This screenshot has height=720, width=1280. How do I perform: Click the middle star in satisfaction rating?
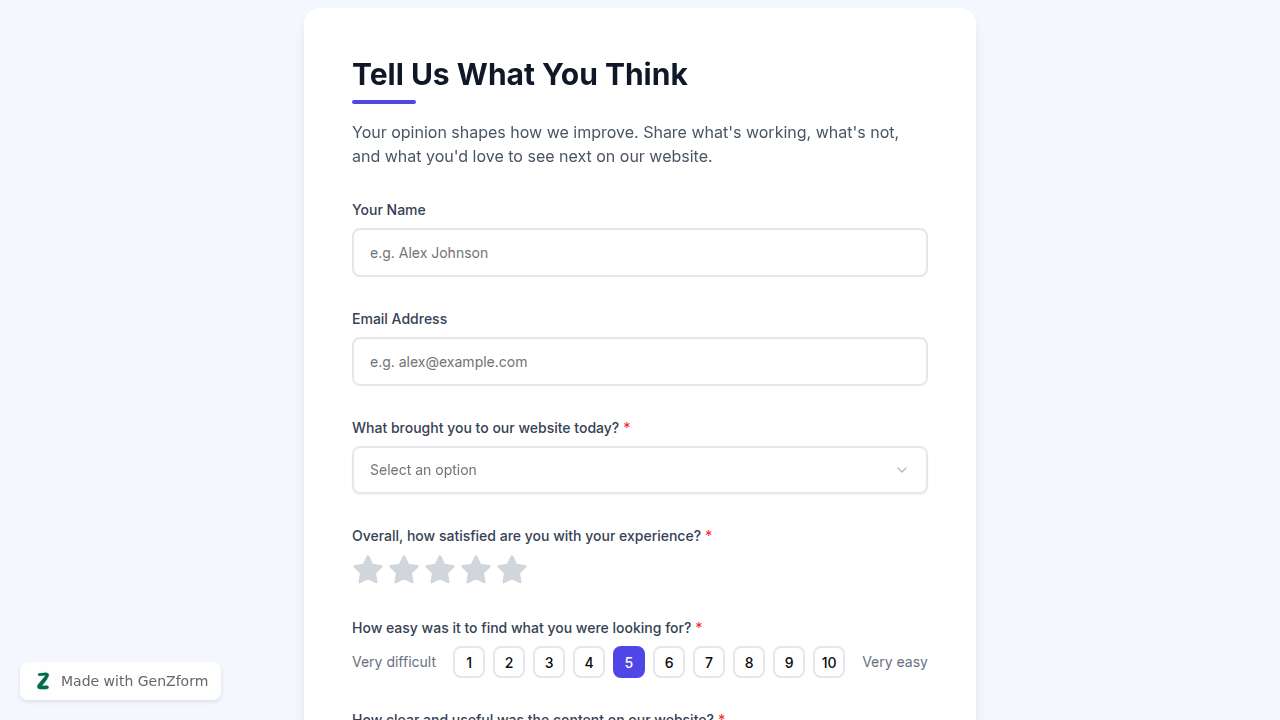(x=440, y=569)
